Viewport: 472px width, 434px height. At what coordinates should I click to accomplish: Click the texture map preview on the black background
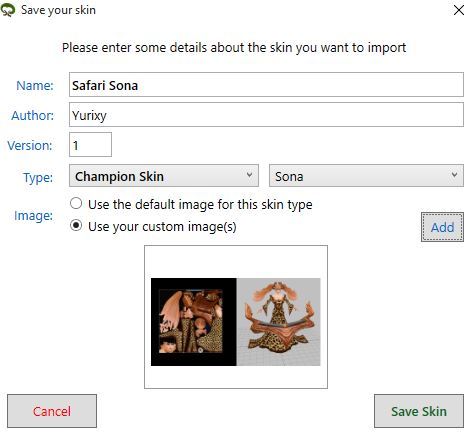point(194,322)
